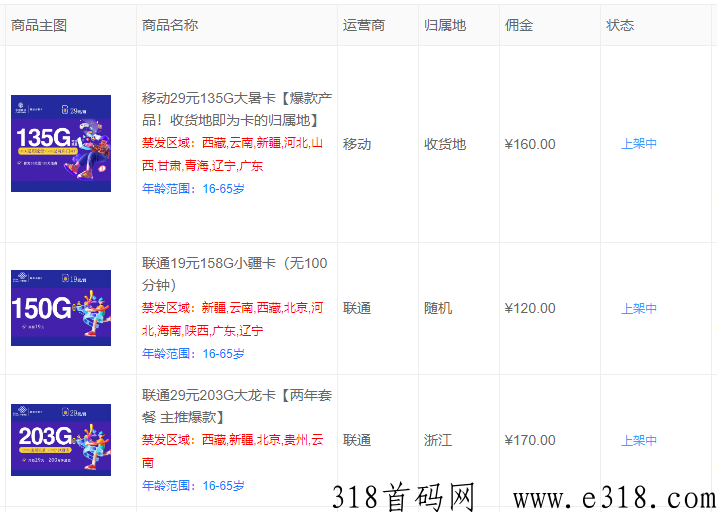Click restricted regions text of 135G大暑卡
The width and height of the screenshot is (717, 512).
233,155
